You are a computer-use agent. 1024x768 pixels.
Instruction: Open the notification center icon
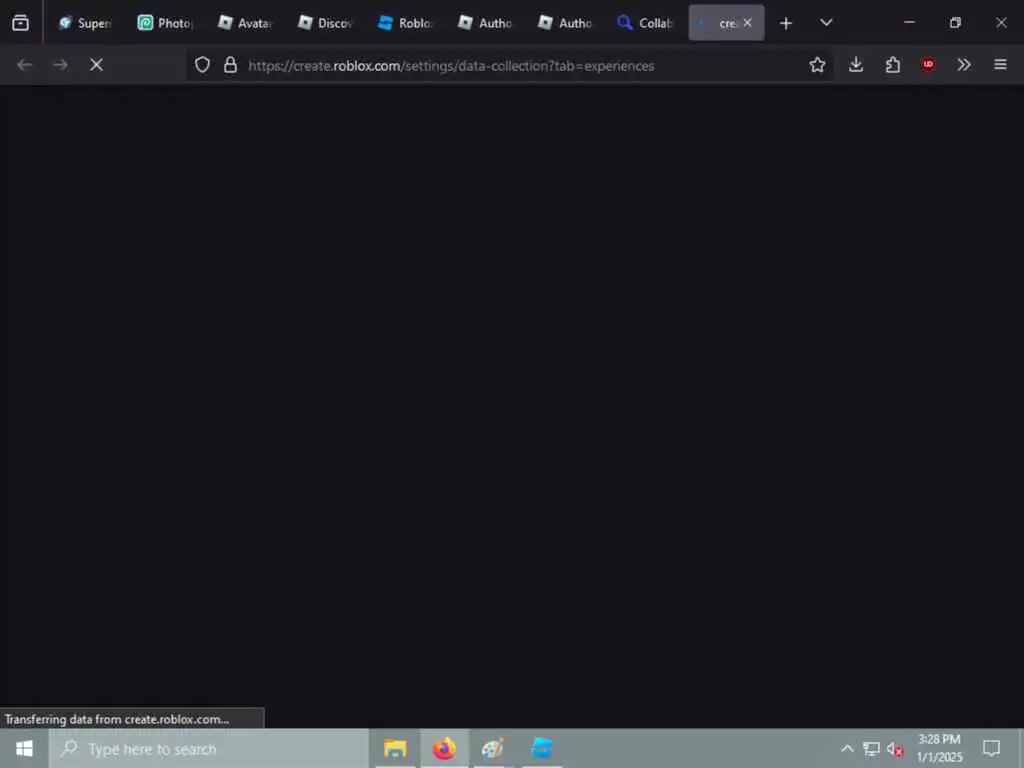coord(991,748)
